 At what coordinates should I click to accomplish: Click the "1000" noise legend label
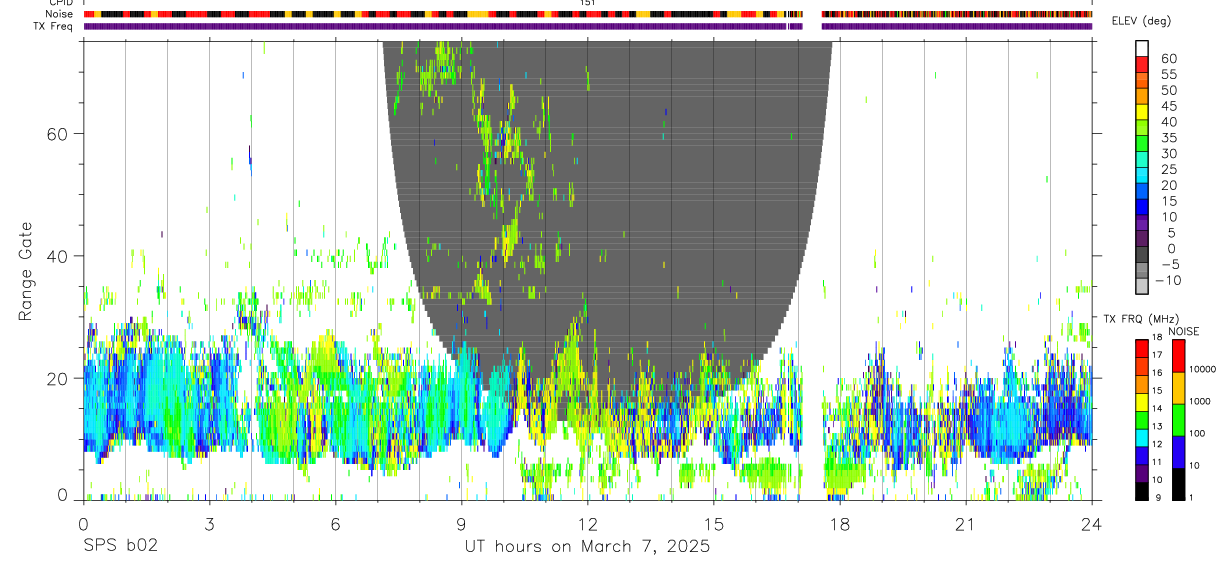[1199, 402]
